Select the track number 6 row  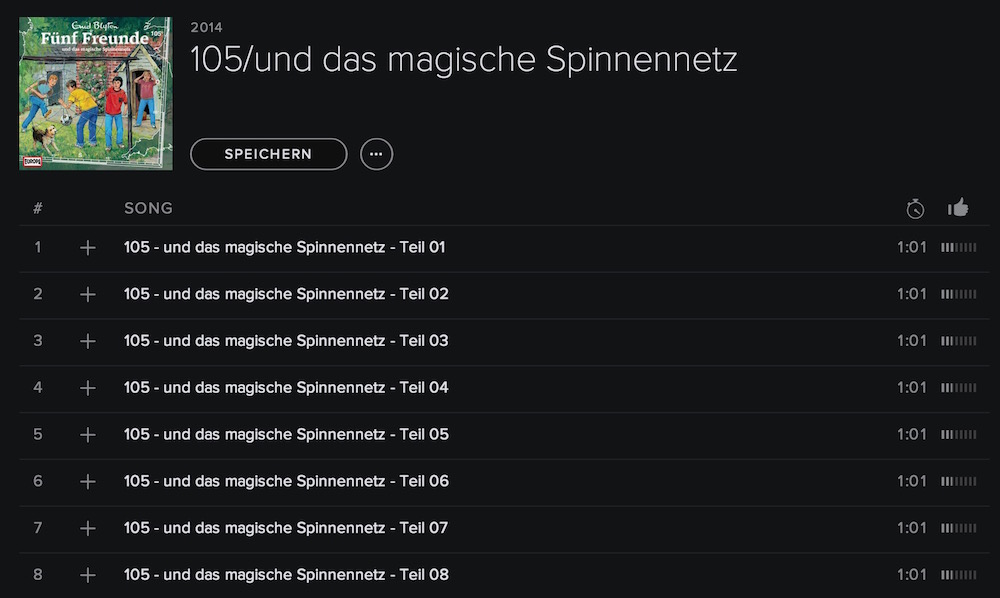coord(504,481)
